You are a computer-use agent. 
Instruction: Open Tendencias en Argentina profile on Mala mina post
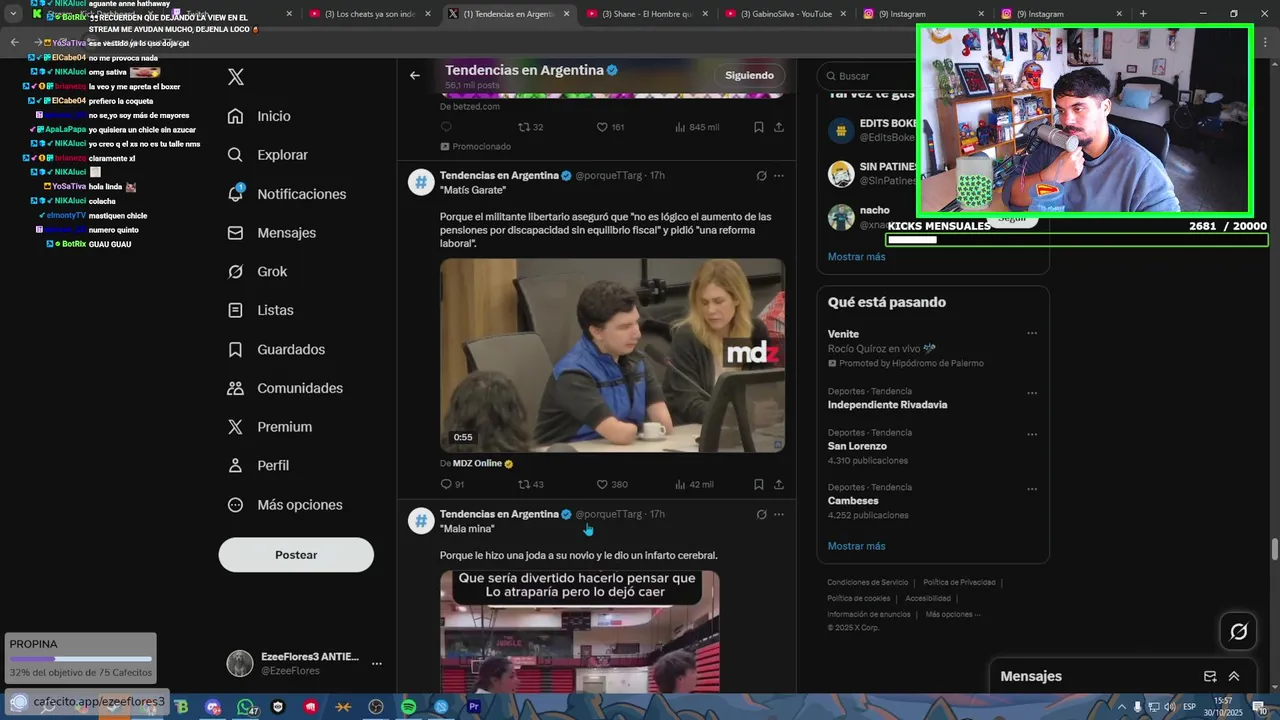[499, 514]
